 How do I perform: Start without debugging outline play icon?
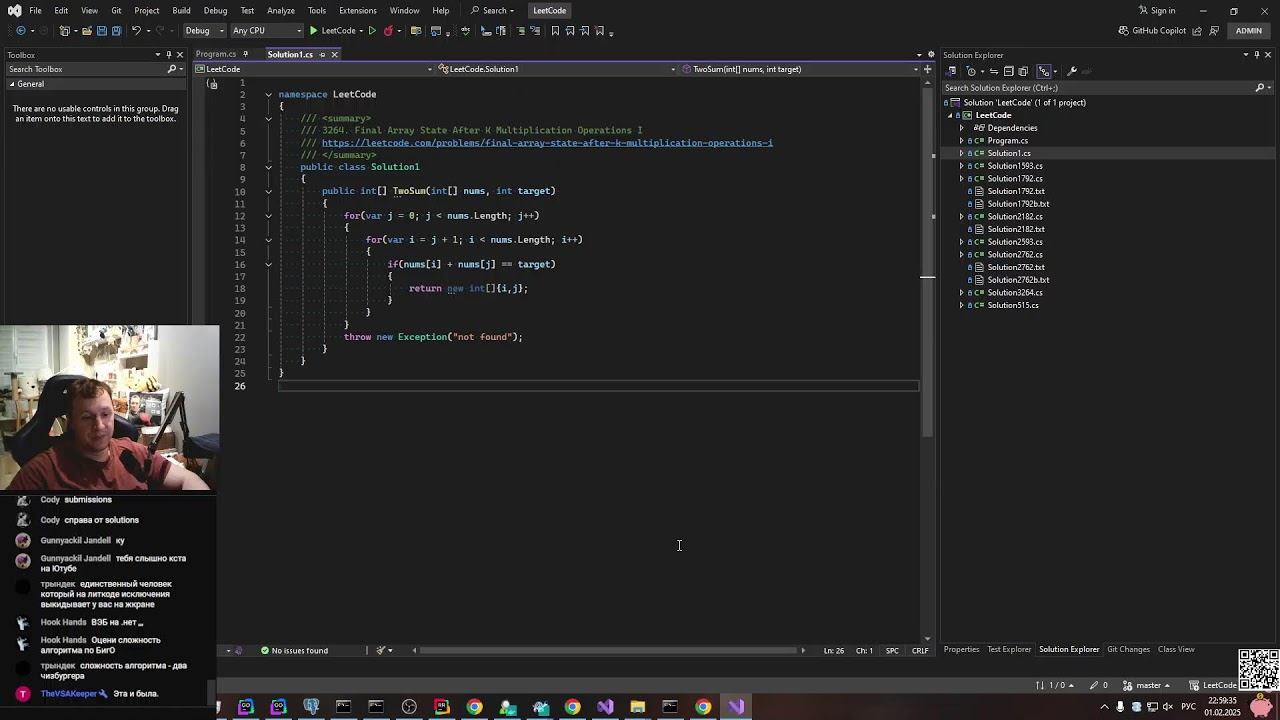(372, 31)
